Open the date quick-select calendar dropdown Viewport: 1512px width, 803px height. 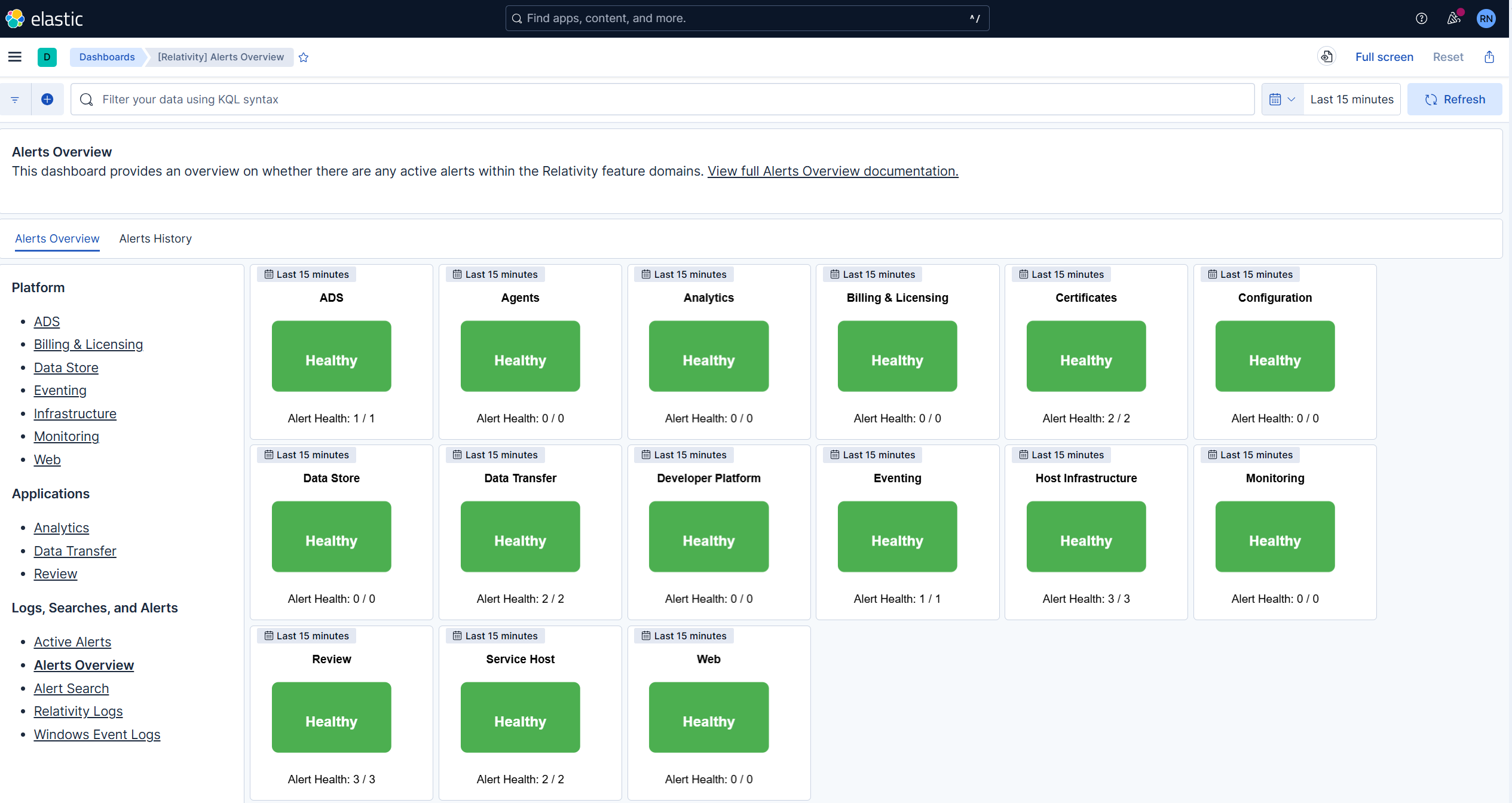pos(1283,99)
